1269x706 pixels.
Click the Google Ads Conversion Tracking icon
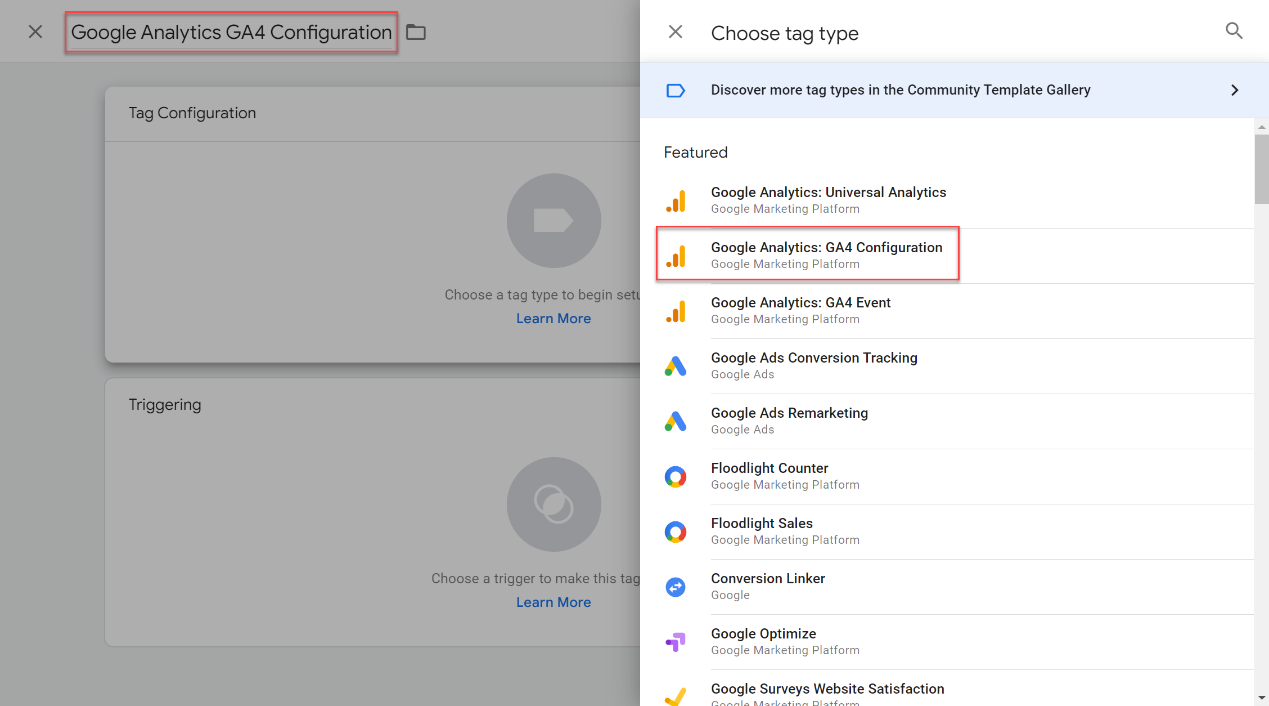coord(676,366)
